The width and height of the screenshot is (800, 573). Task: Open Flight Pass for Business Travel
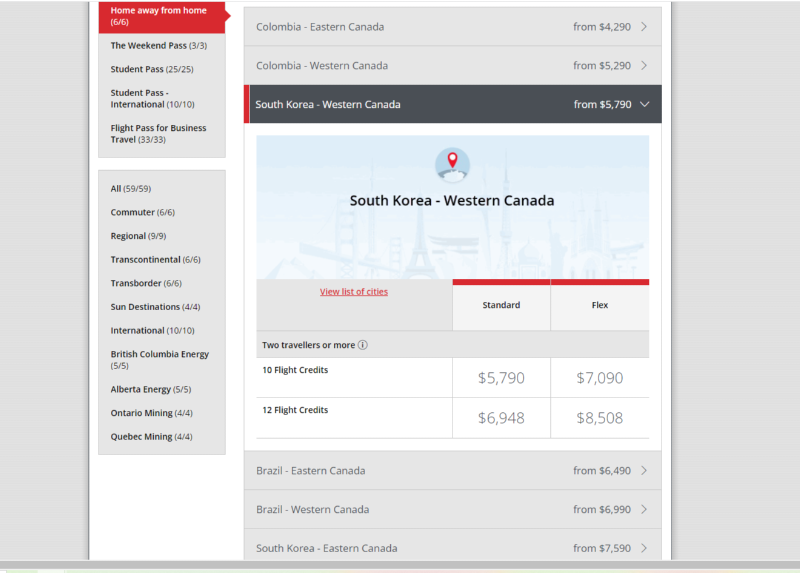pos(158,134)
